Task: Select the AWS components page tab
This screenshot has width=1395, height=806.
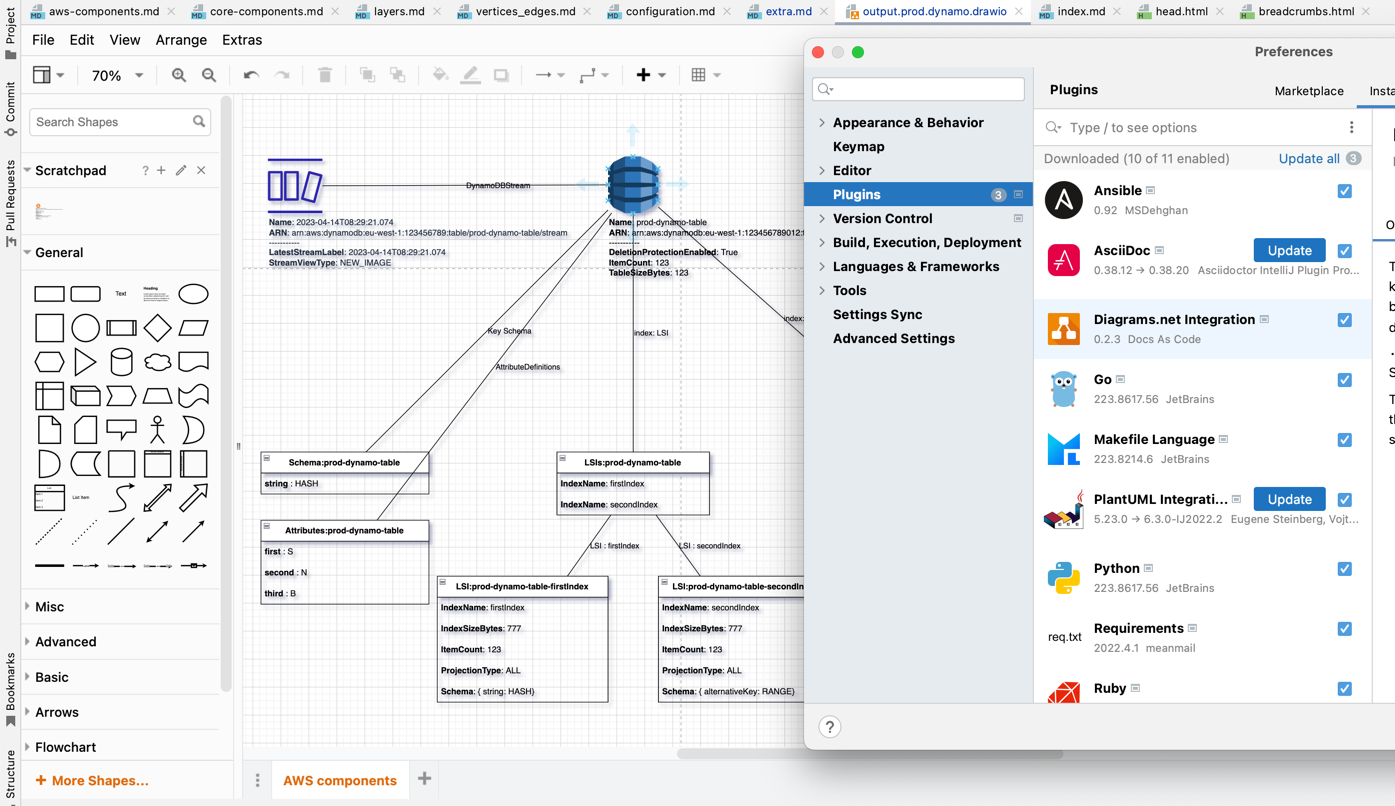Action: point(340,781)
